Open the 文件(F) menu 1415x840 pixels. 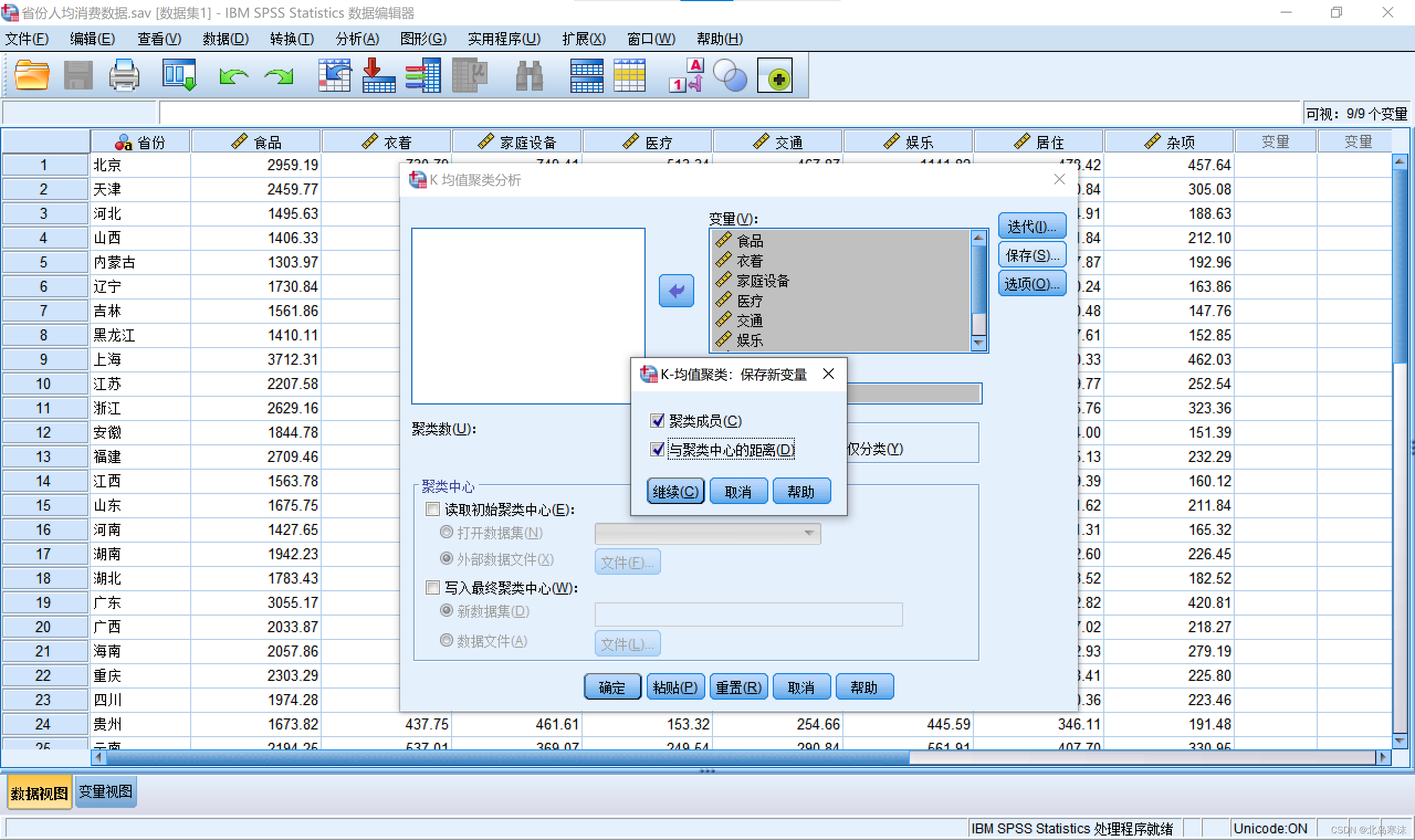pos(27,39)
